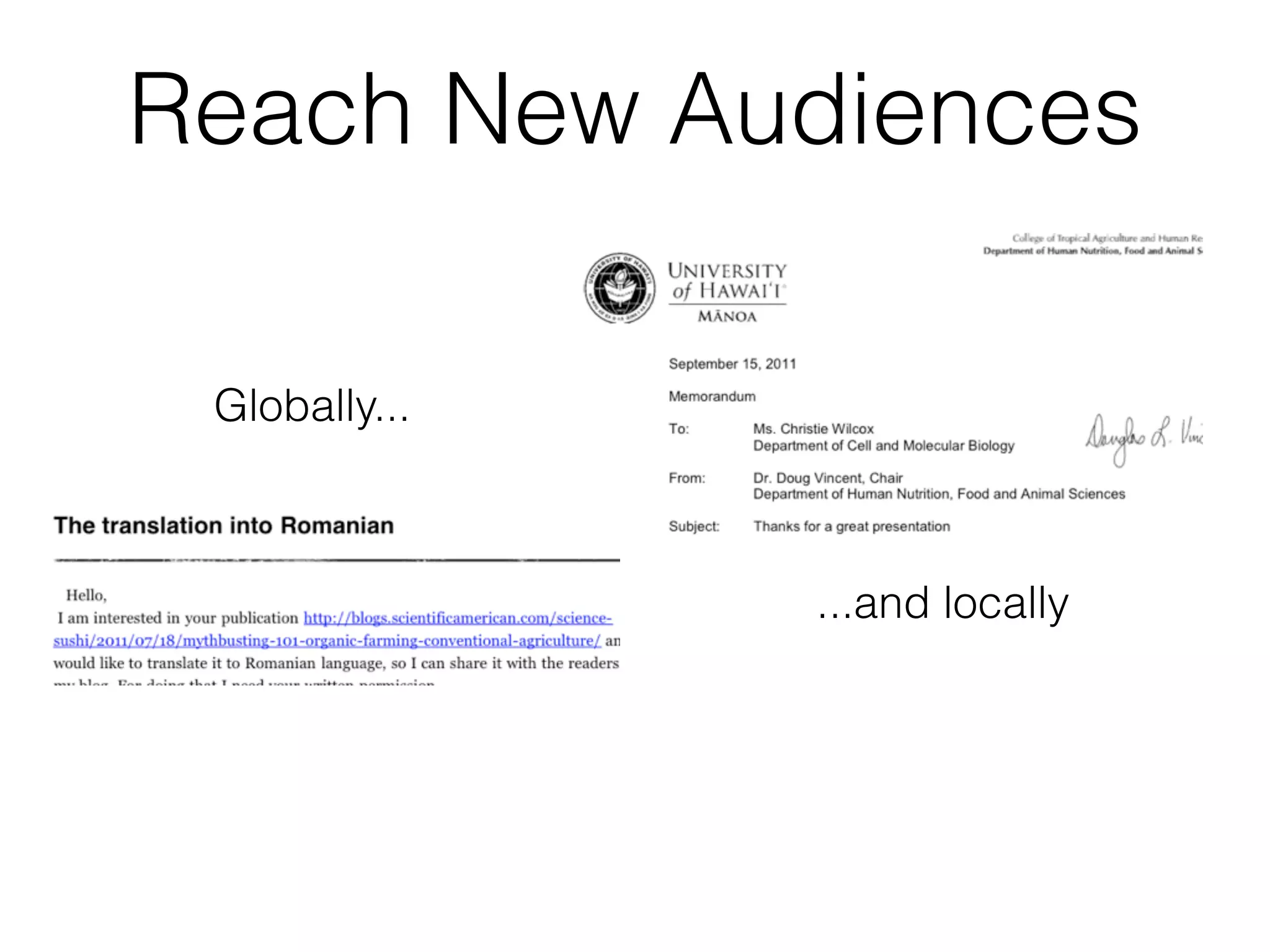Image resolution: width=1270 pixels, height=952 pixels.
Task: Click the 'To:' memo label
Action: point(678,429)
